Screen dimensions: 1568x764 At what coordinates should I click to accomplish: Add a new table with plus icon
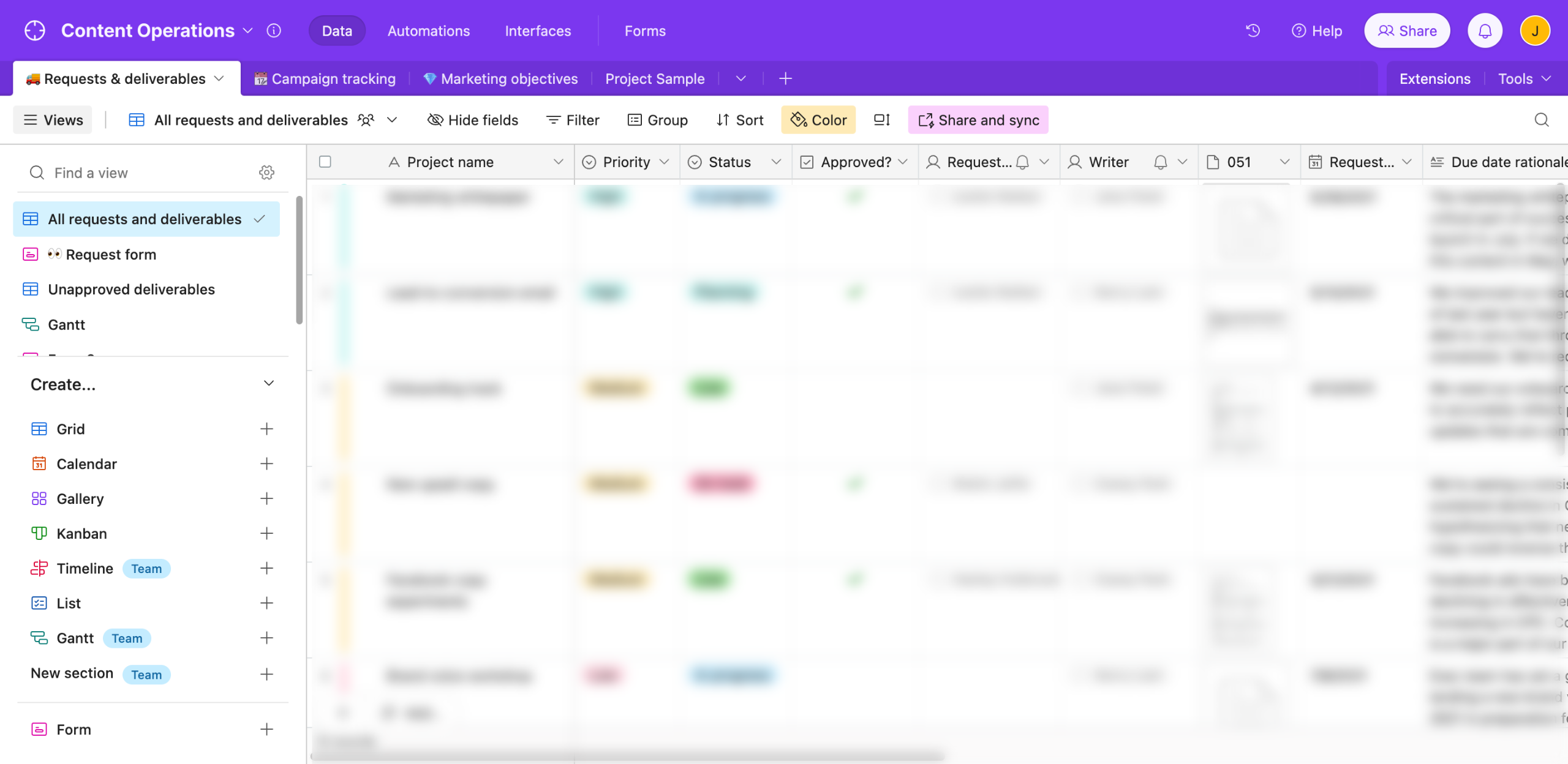coord(785,78)
